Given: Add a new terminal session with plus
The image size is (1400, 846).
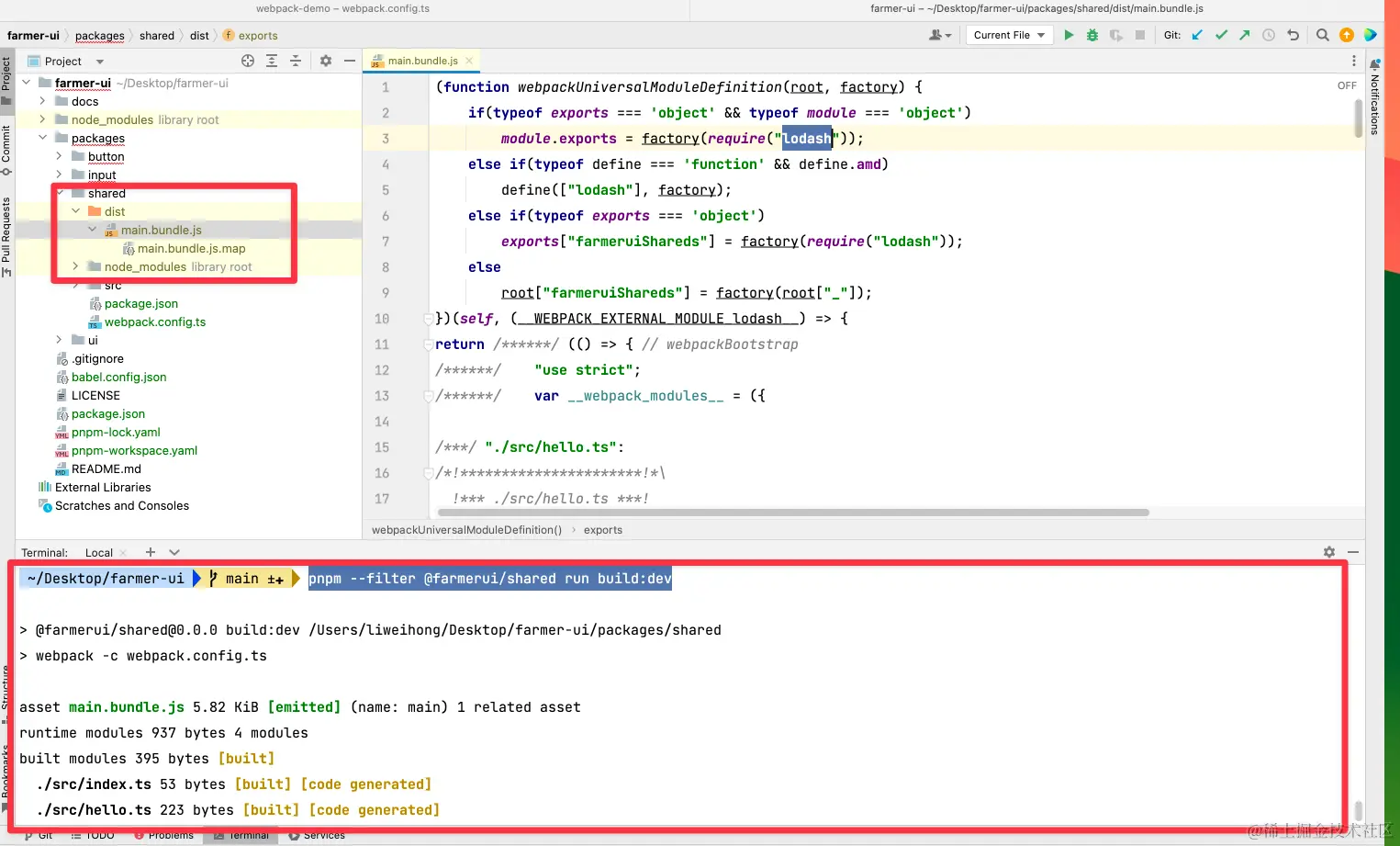Looking at the screenshot, I should [151, 552].
